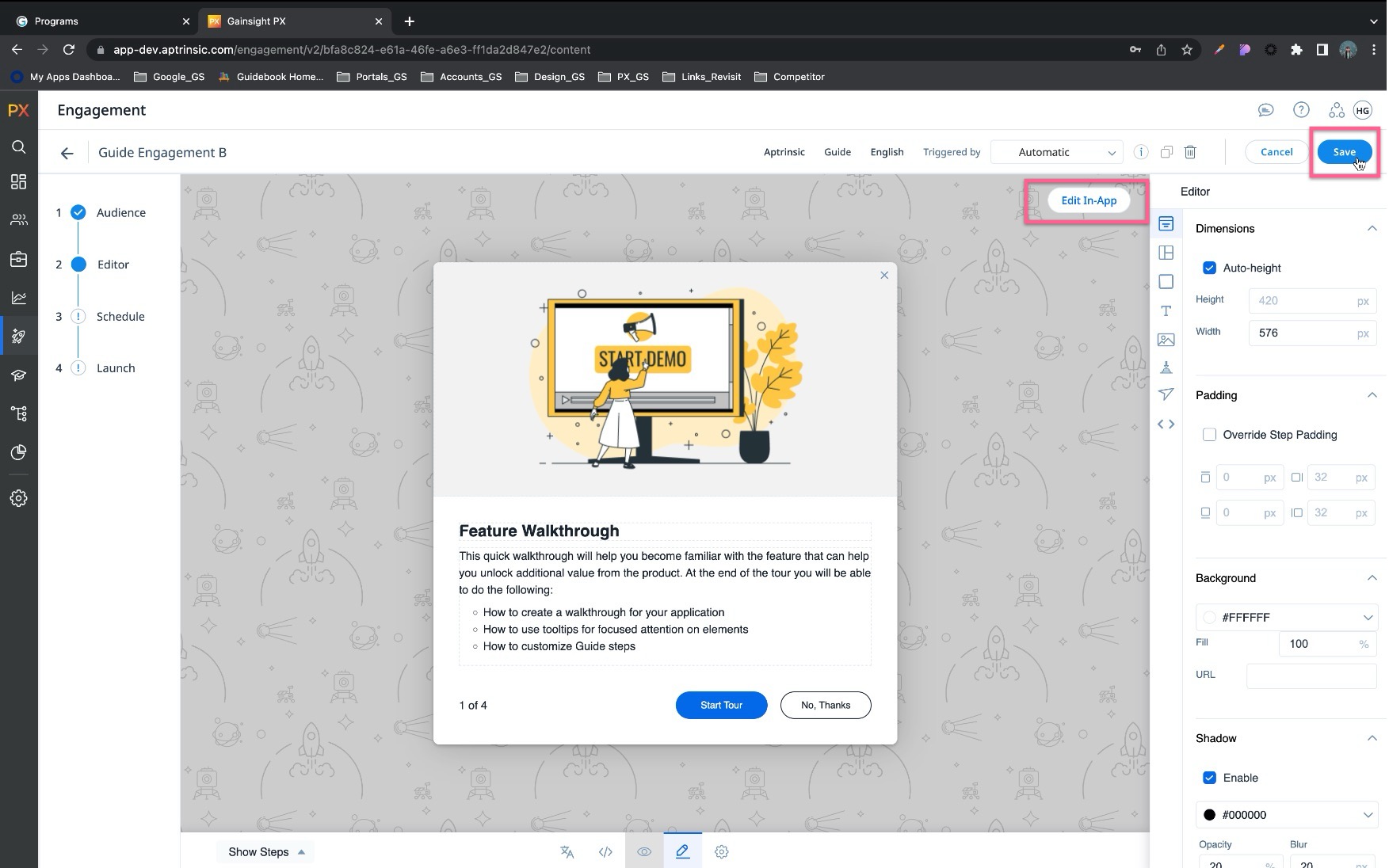Screen dimensions: 1389x868
Task: Collapse the Dimensions section
Action: [1371, 229]
